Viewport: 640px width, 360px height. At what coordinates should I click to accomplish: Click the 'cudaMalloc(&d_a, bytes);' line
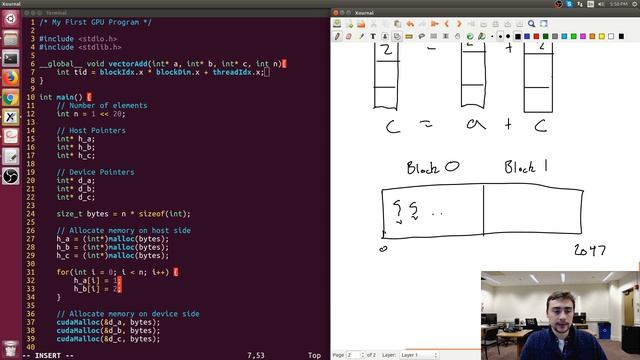pyautogui.click(x=108, y=322)
